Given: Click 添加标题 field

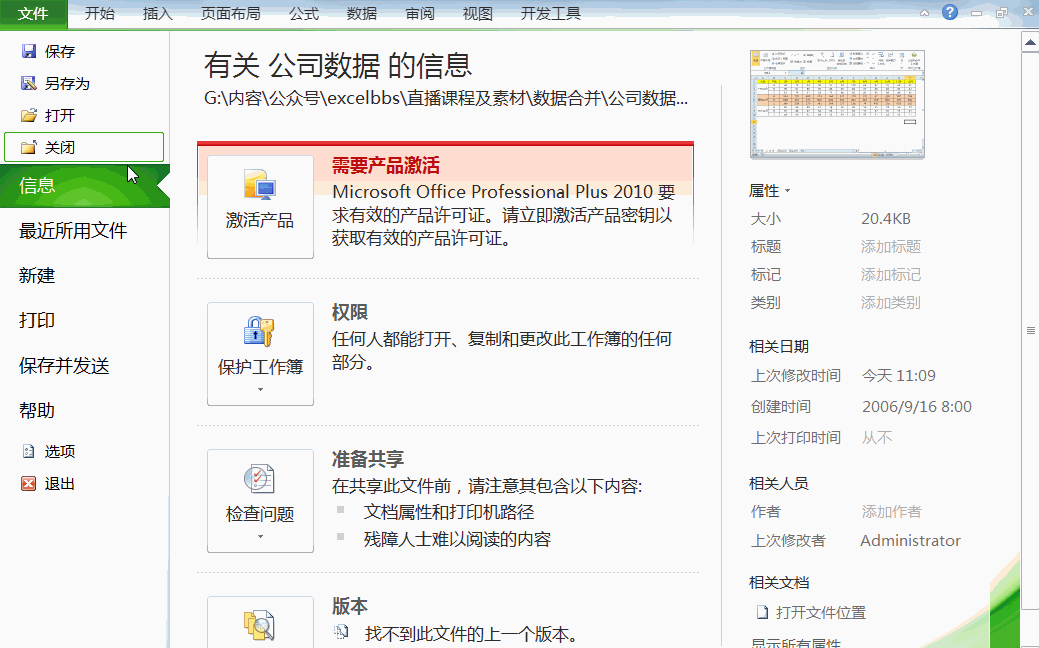Looking at the screenshot, I should (891, 246).
